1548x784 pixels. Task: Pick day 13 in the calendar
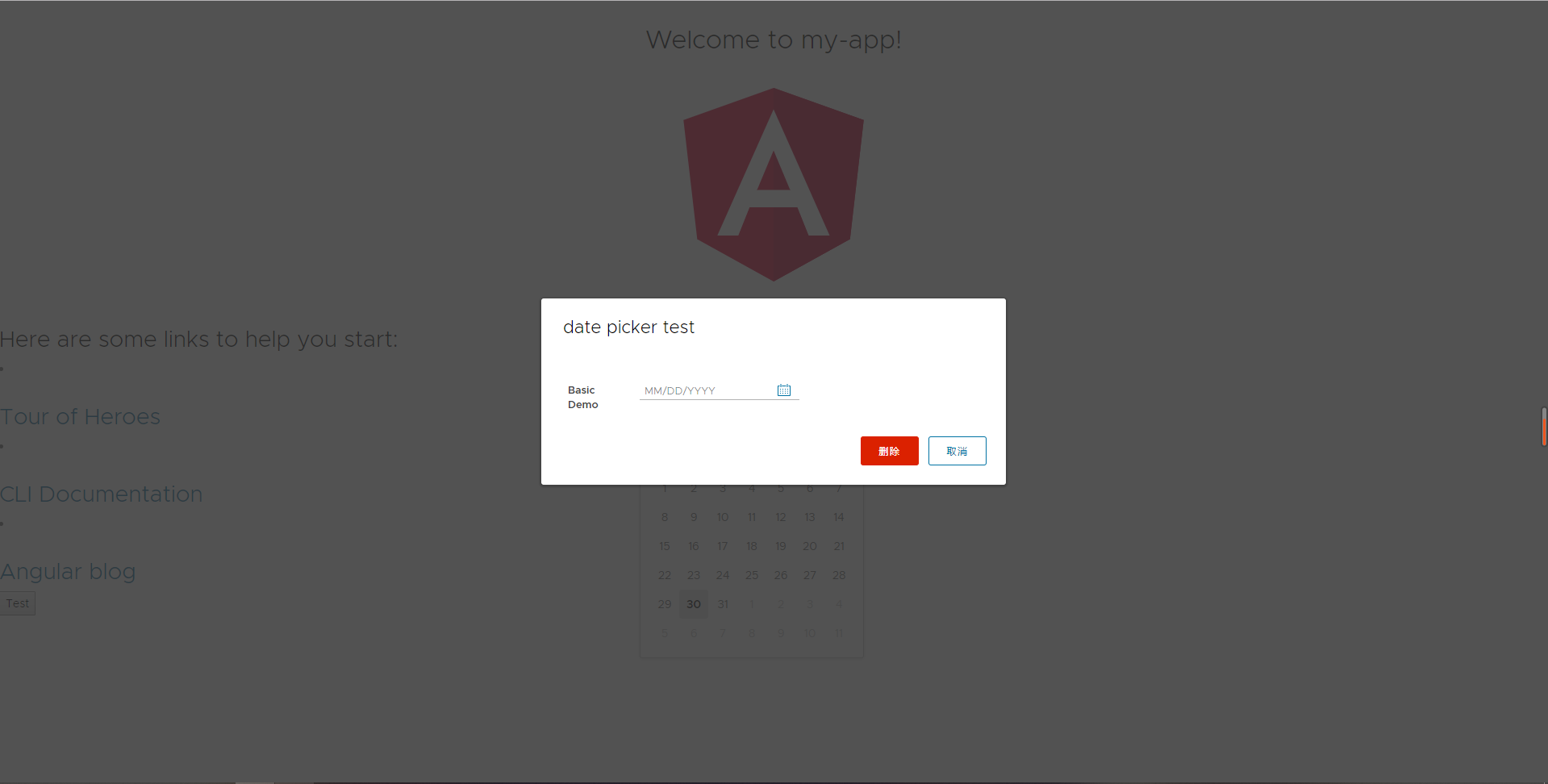(x=810, y=517)
